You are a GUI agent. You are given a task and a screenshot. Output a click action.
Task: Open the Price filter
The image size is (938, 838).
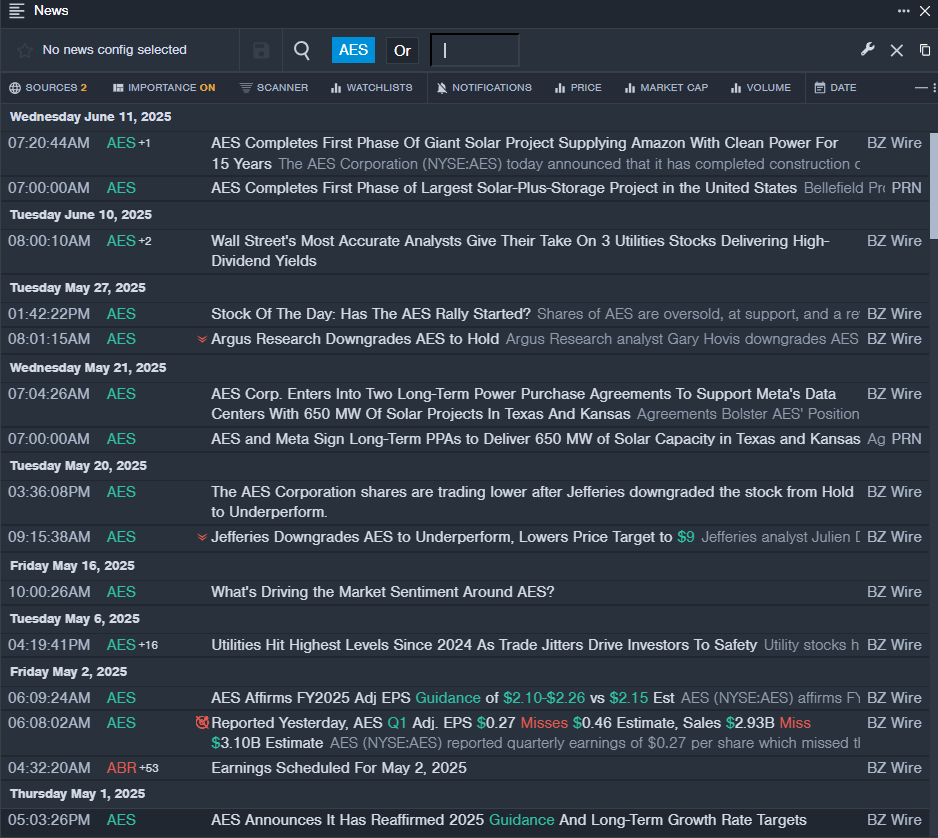[578, 88]
